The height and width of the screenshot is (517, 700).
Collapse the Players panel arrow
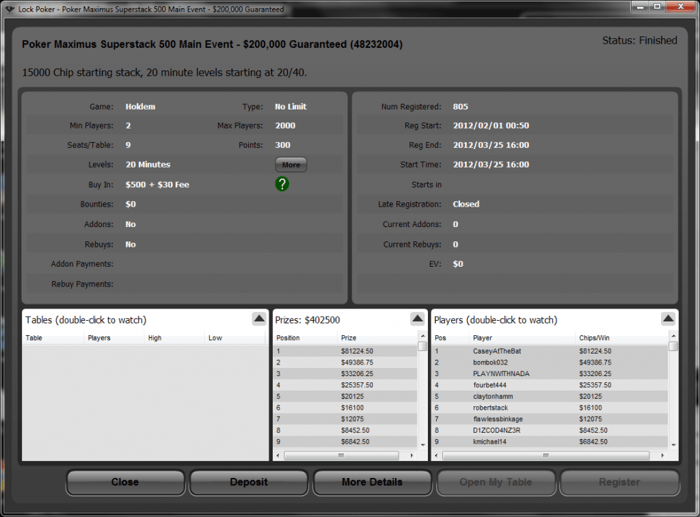(x=668, y=318)
